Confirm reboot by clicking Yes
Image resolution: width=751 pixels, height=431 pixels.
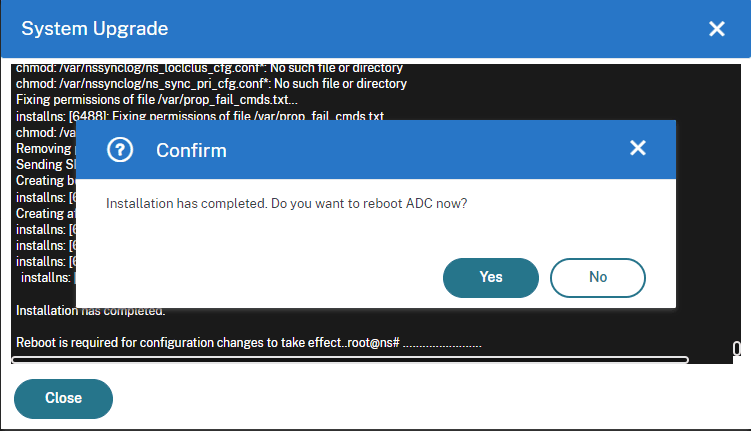490,278
